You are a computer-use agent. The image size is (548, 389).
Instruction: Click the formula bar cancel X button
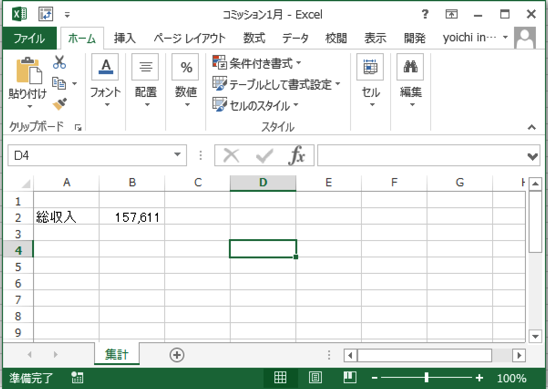[231, 155]
